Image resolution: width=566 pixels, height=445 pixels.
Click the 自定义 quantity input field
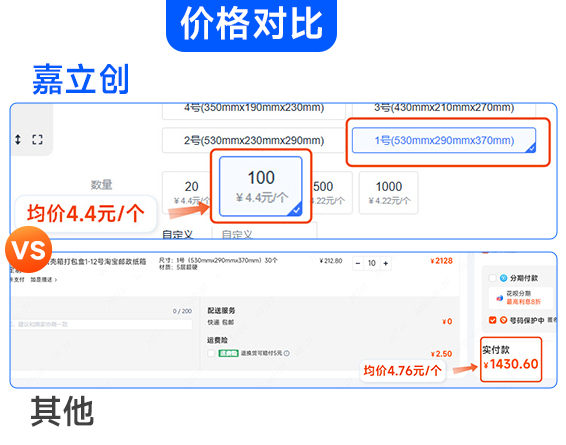[x=264, y=231]
